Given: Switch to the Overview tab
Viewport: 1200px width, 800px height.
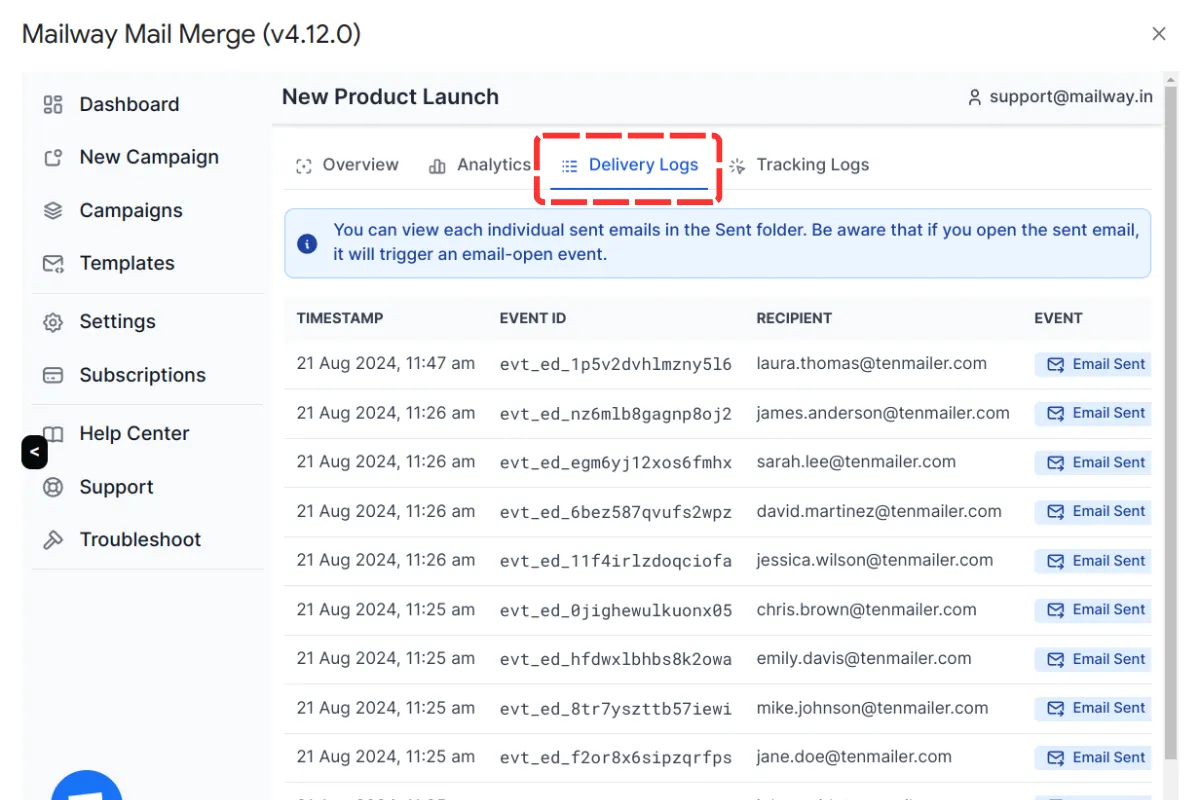Looking at the screenshot, I should 347,166.
